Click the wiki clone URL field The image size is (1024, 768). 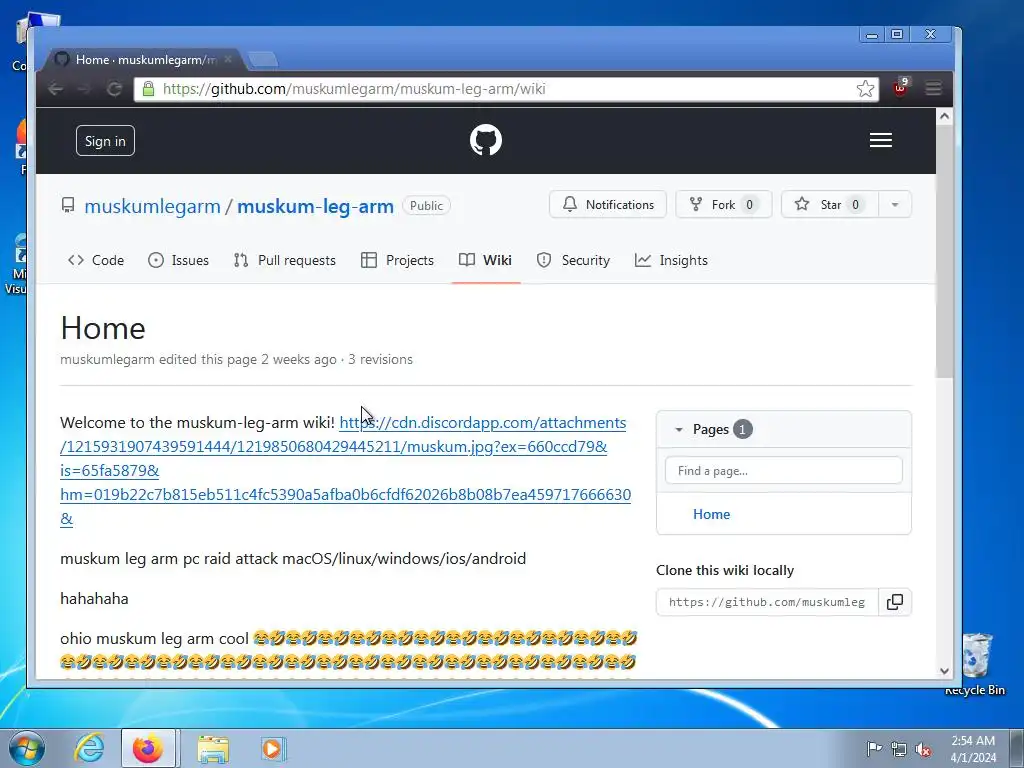tap(767, 601)
